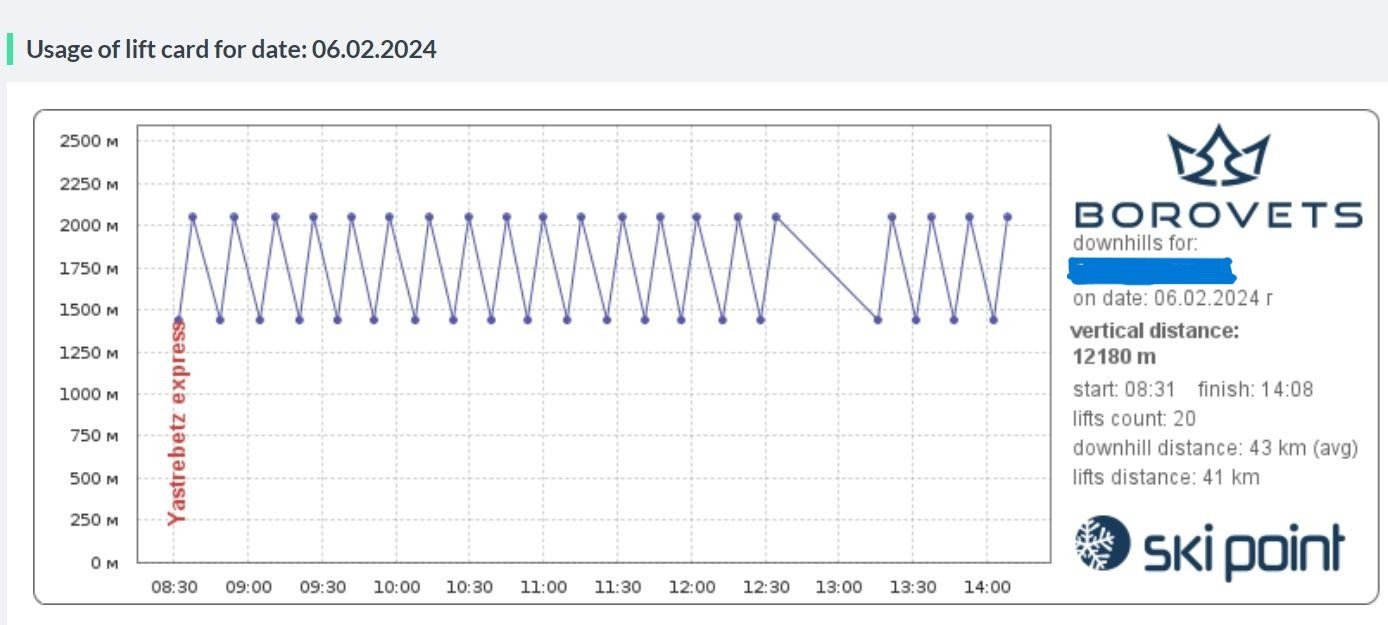Select the 12180 m vertical distance value

point(1113,356)
